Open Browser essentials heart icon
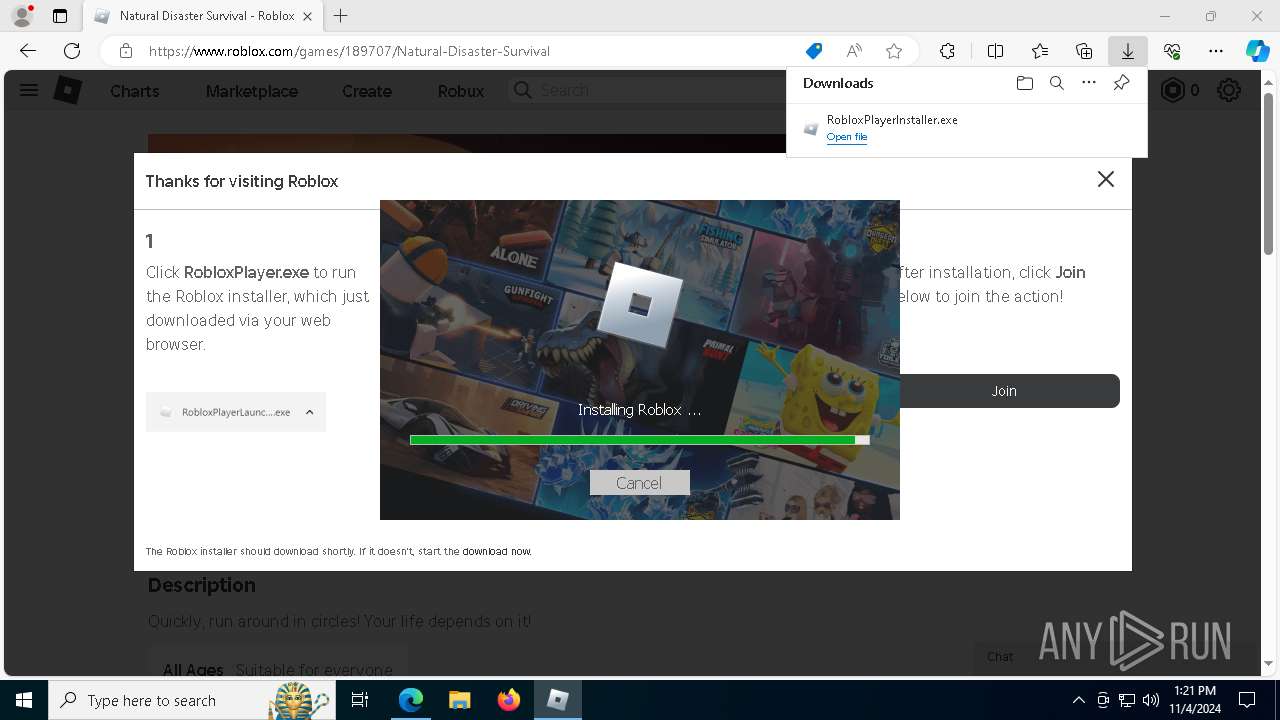 [x=1172, y=51]
